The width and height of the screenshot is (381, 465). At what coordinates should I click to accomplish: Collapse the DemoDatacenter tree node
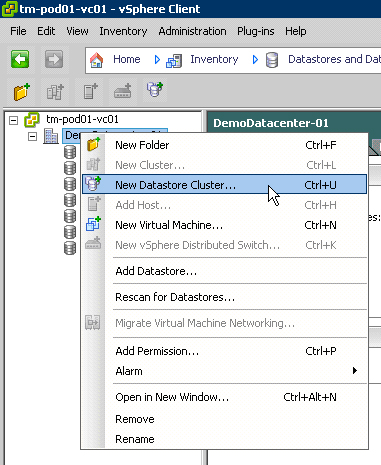tap(32, 137)
